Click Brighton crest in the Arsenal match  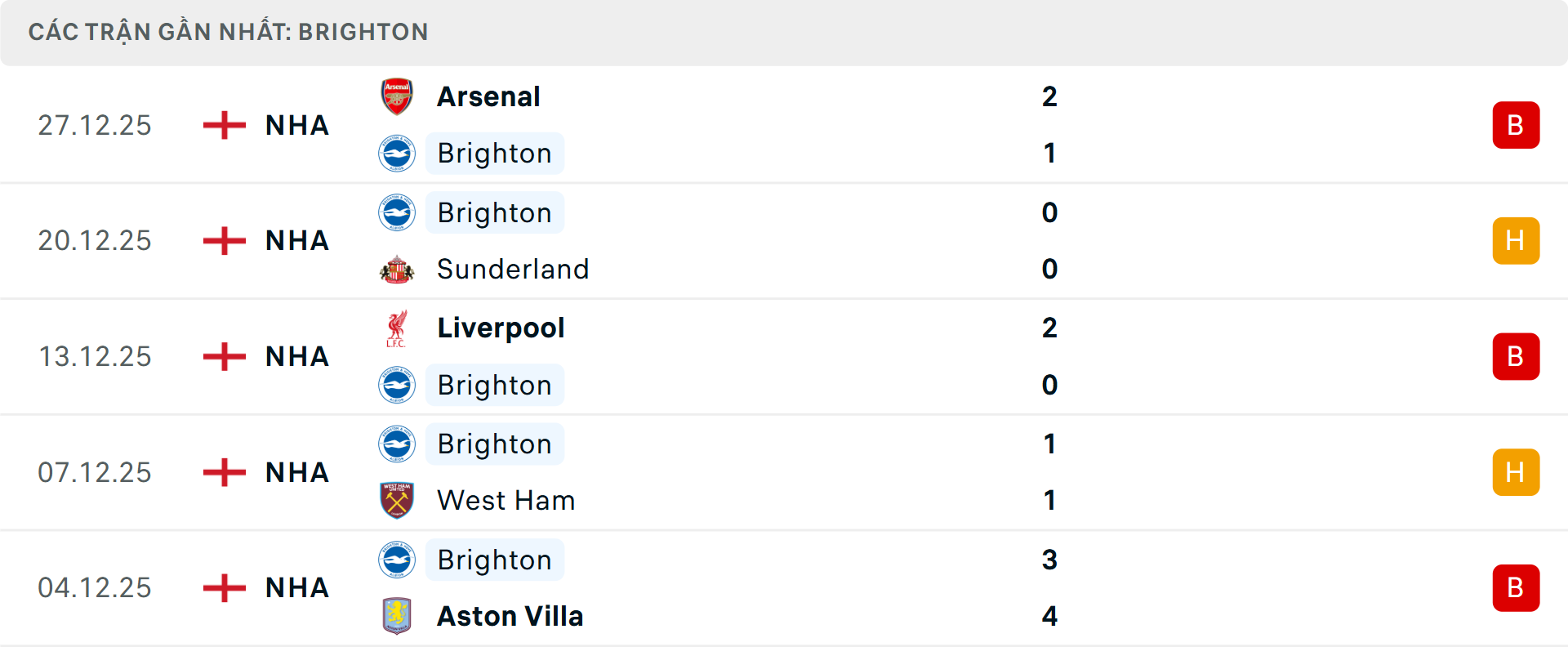point(397,154)
